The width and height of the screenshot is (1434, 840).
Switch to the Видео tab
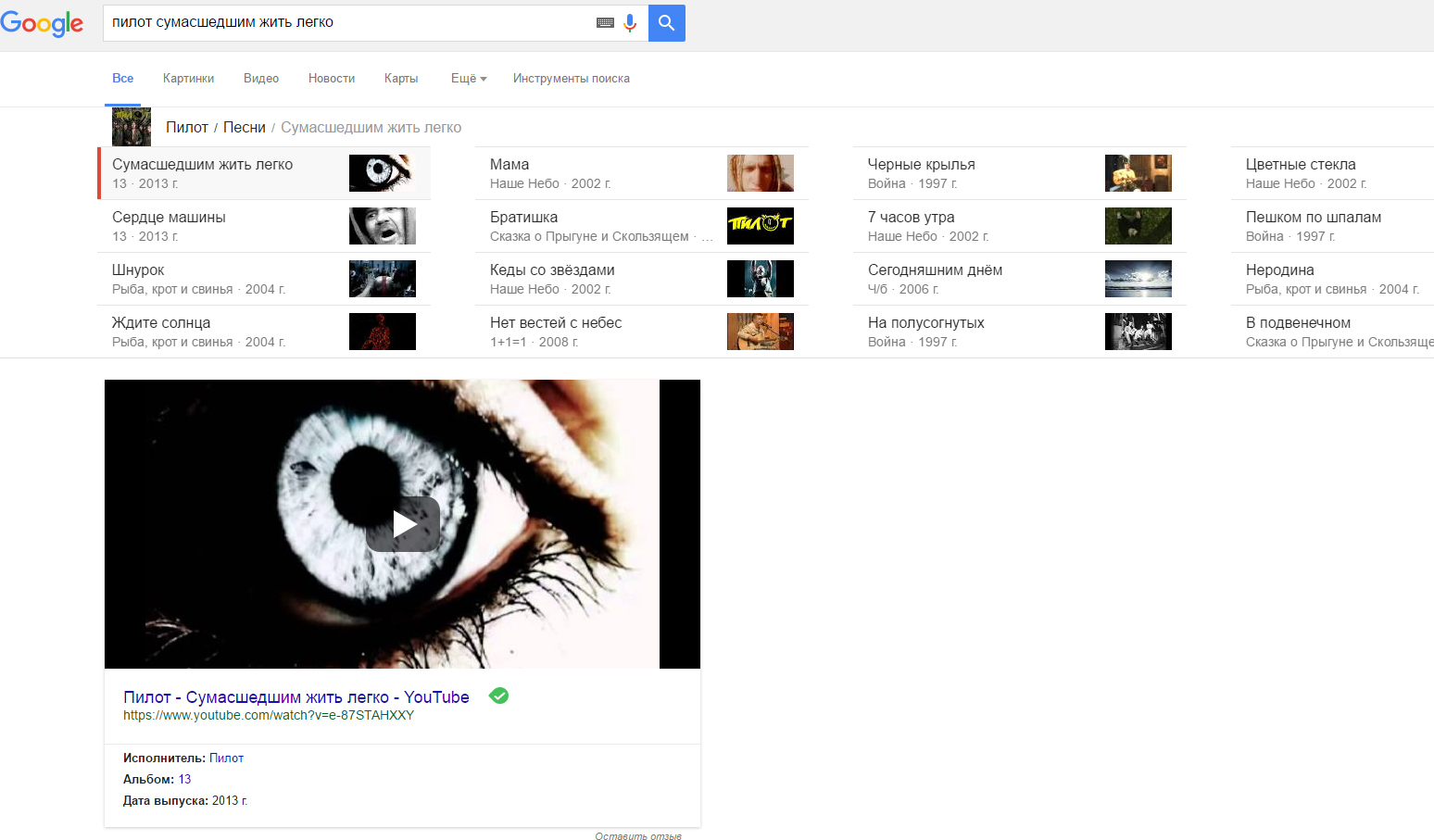(x=261, y=79)
